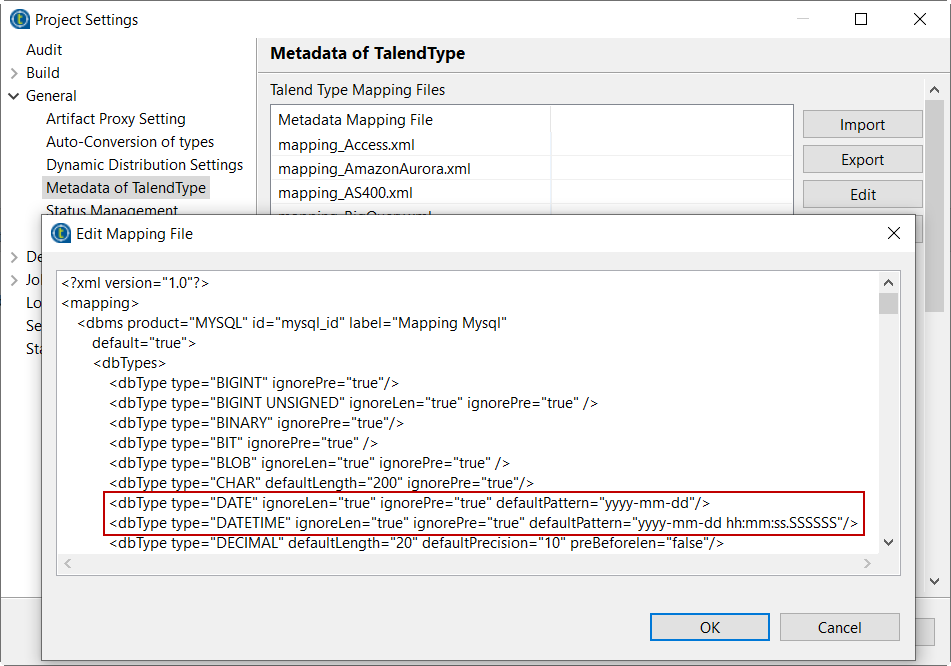Select Metadata of TalendType item
Viewport: 951px width, 666px height.
tap(126, 188)
